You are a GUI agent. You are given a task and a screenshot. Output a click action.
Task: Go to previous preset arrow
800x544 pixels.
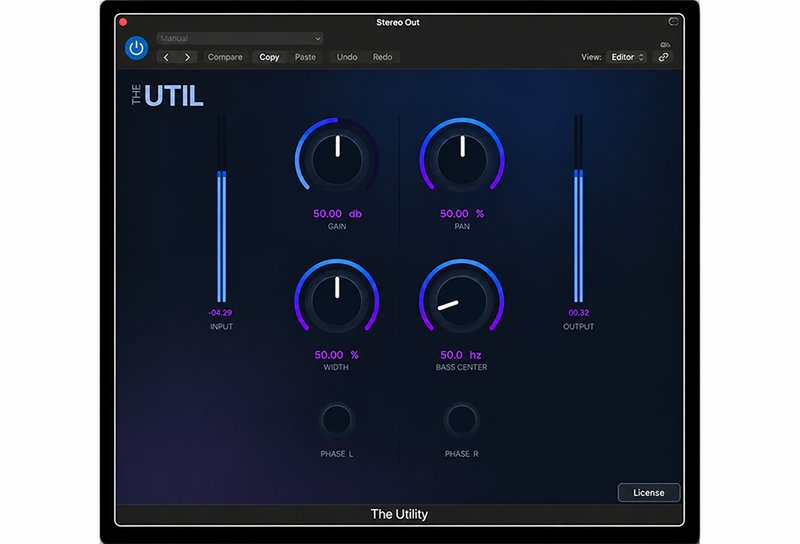[x=166, y=57]
